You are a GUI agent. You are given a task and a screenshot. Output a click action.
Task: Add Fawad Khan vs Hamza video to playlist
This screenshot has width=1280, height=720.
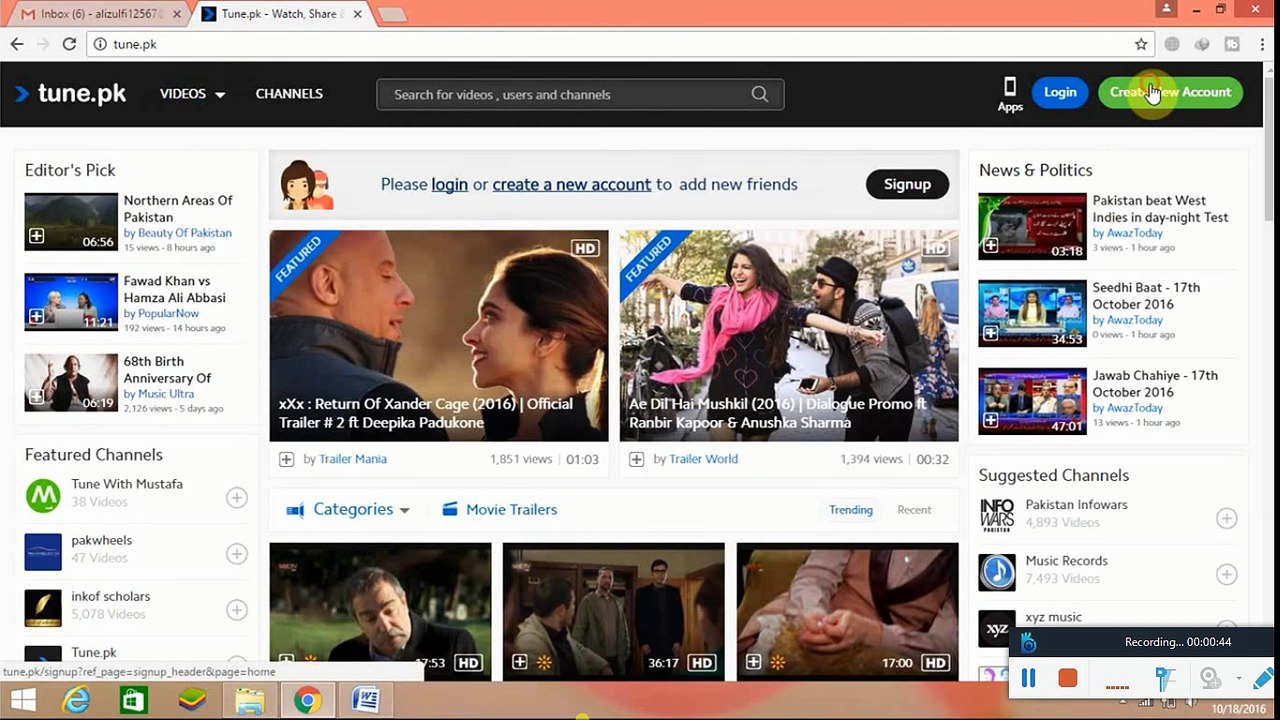36,316
